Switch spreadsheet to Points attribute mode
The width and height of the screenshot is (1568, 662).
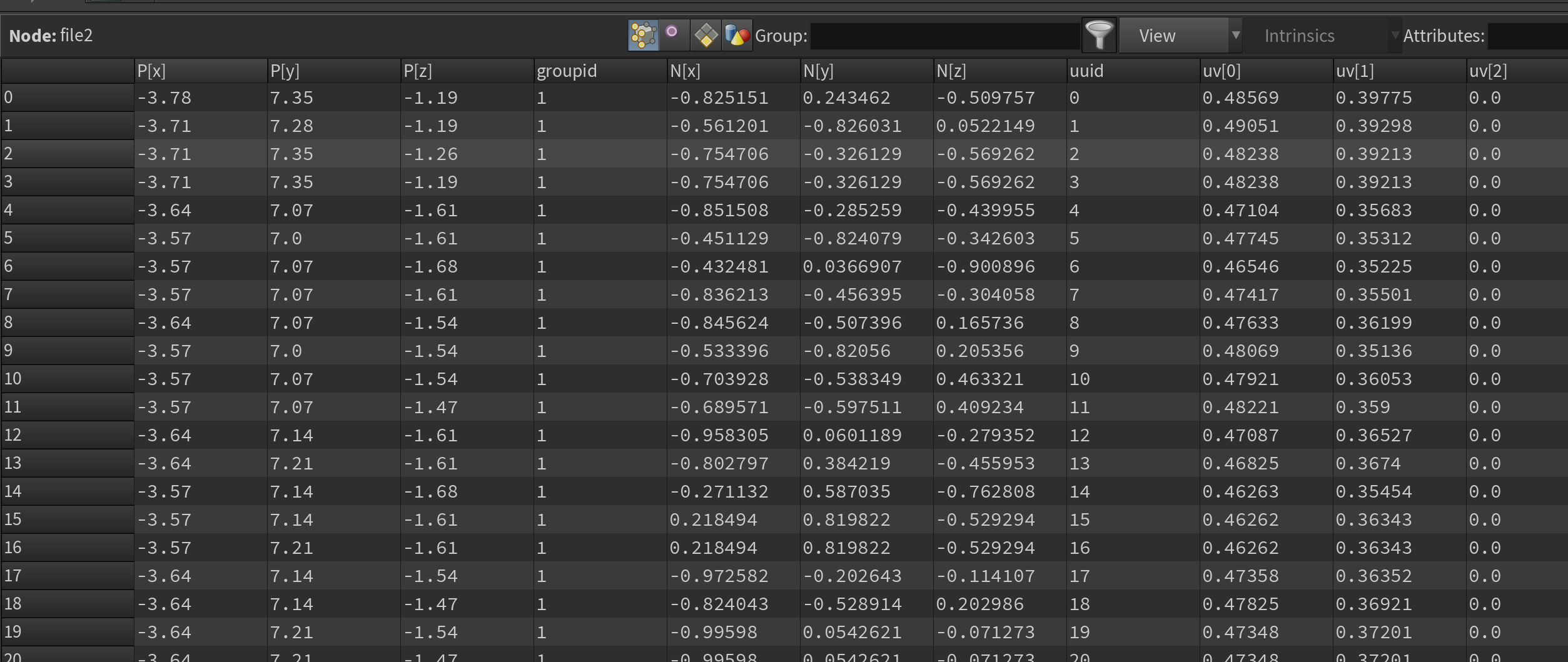point(643,35)
